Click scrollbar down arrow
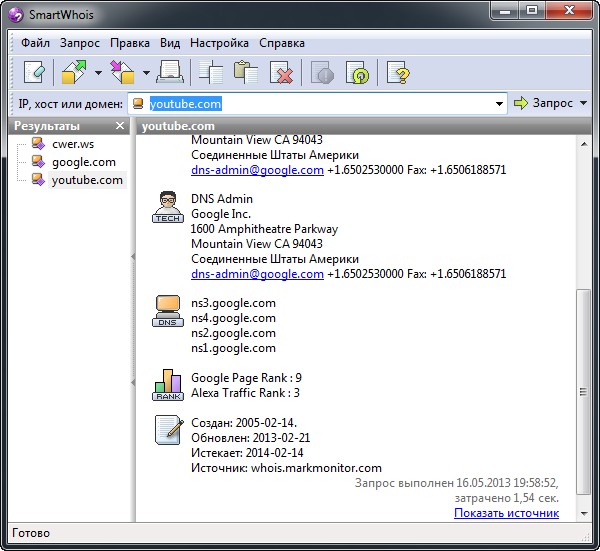 [584, 513]
